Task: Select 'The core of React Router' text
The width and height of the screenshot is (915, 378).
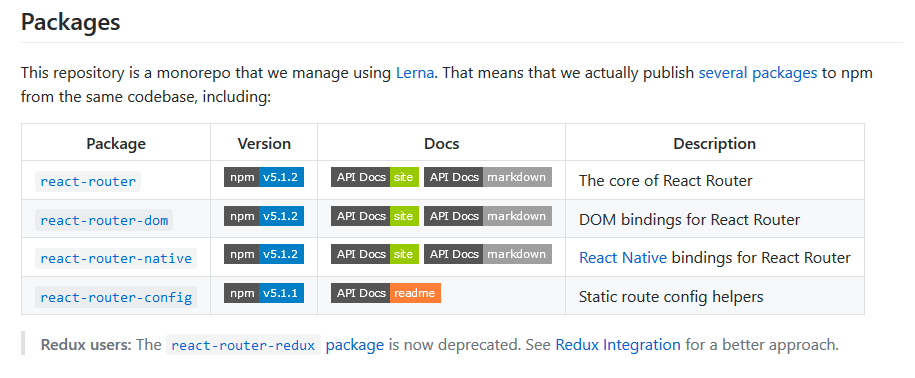Action: pos(666,181)
